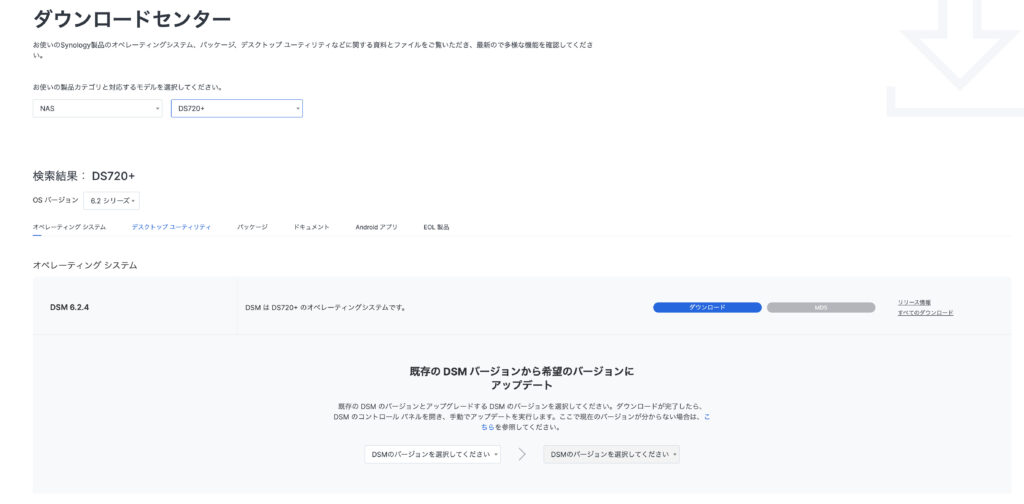Open the DS720+ model dropdown
The height and width of the screenshot is (504, 1024).
236,108
